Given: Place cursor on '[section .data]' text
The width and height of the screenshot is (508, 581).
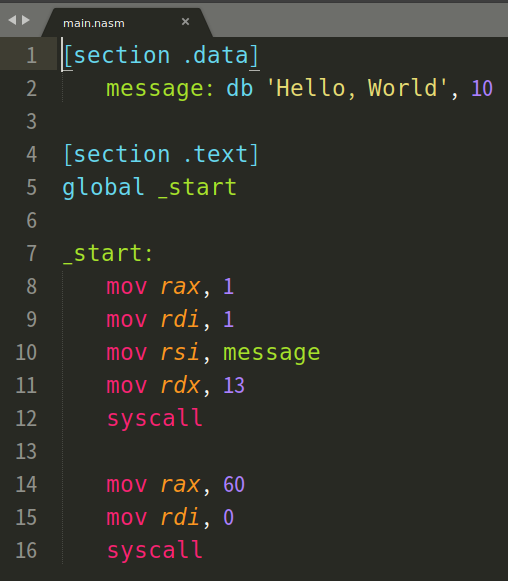Looking at the screenshot, I should (x=161, y=56).
